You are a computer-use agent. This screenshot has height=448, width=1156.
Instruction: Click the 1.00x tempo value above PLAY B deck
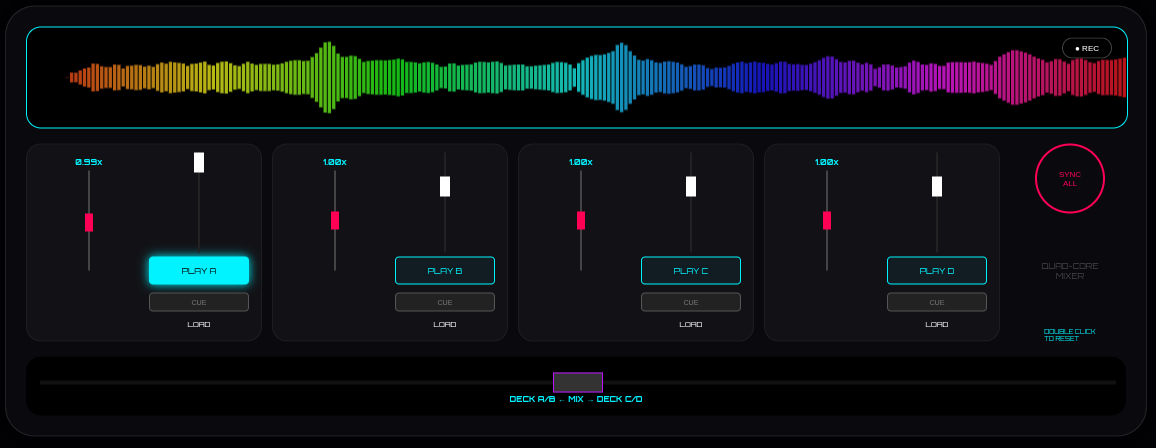click(335, 162)
